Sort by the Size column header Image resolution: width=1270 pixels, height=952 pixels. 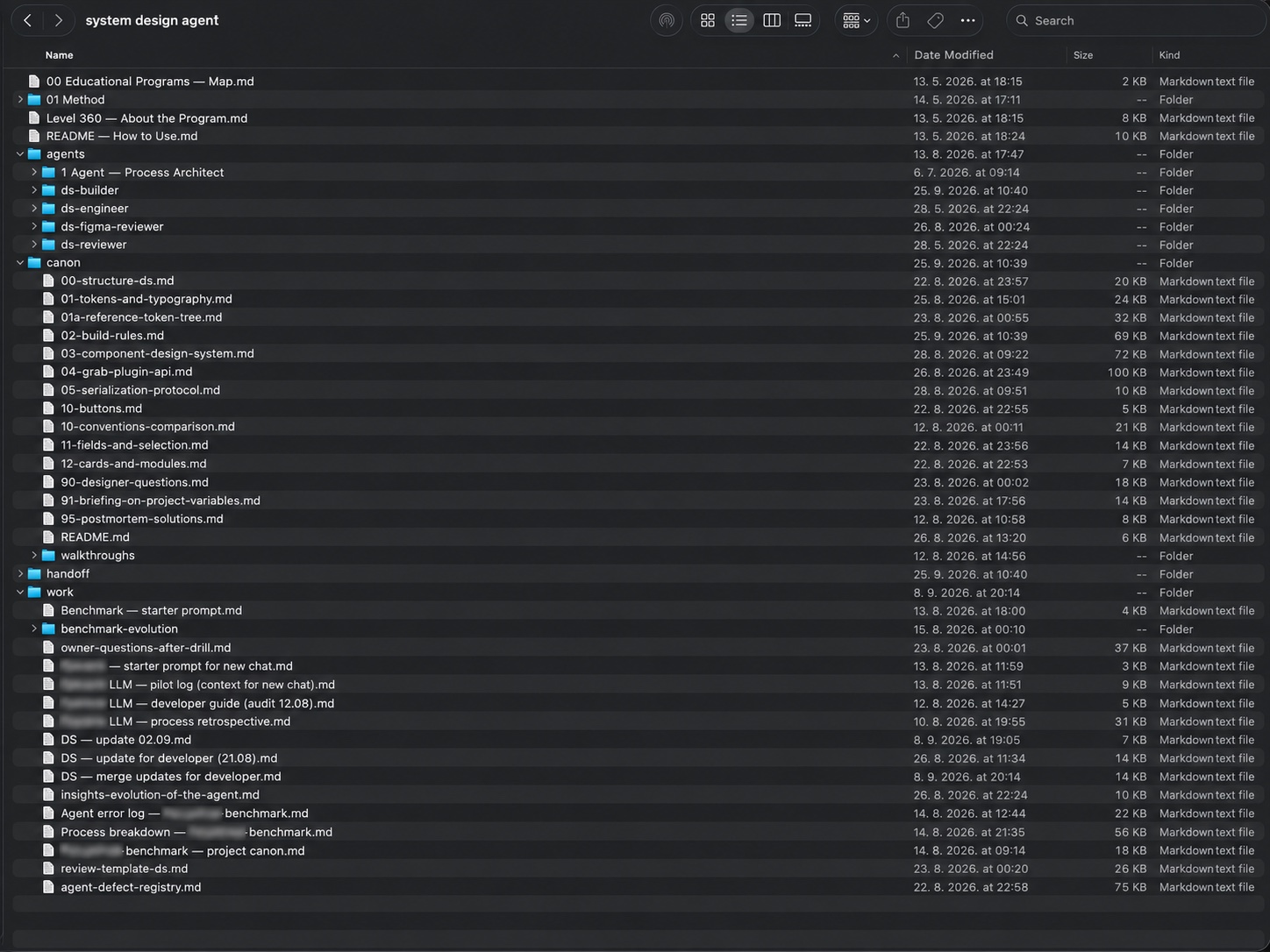pos(1083,55)
